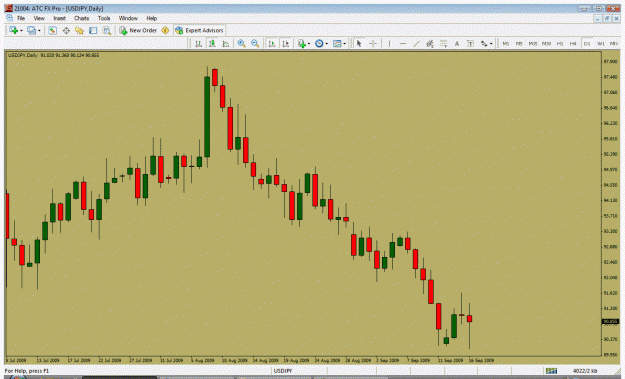Click the Arrows objects icon
Viewport: 625px width, 379px height.
484,43
